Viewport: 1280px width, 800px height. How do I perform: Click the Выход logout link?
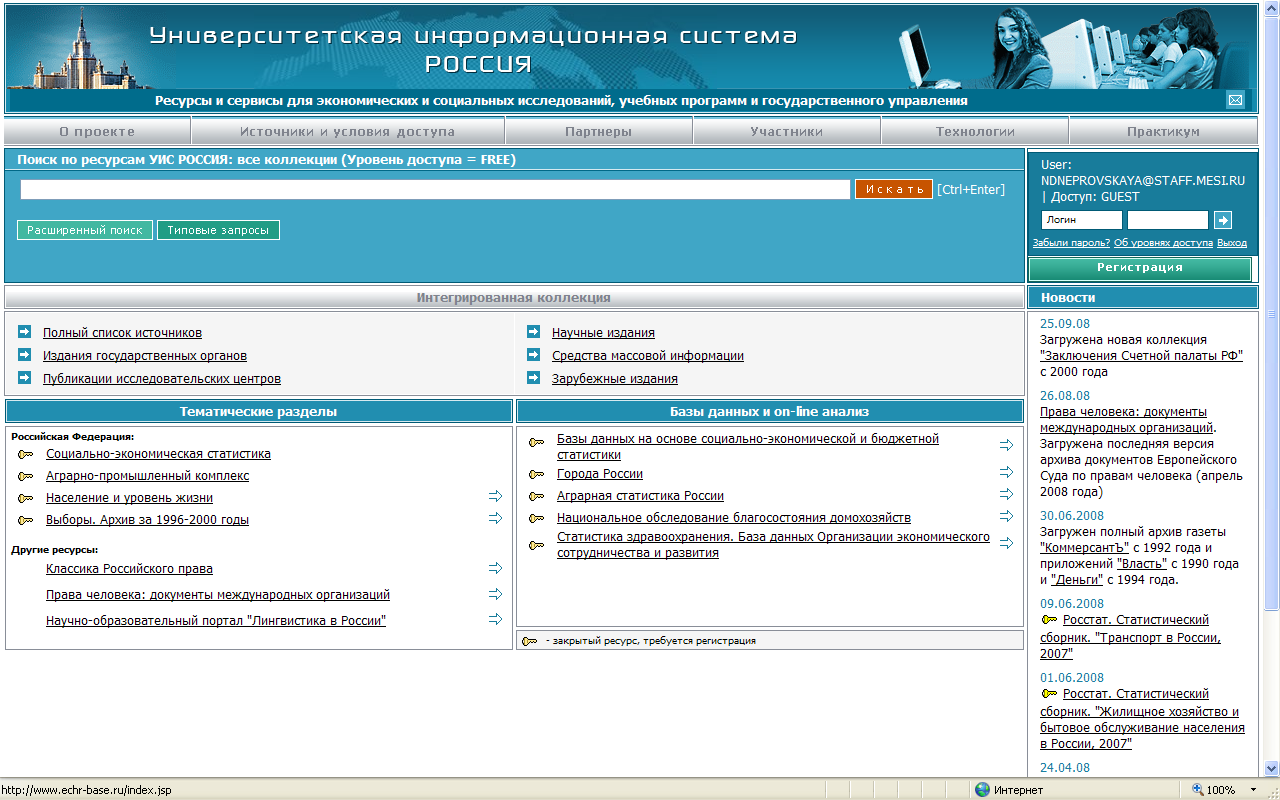click(x=1232, y=243)
